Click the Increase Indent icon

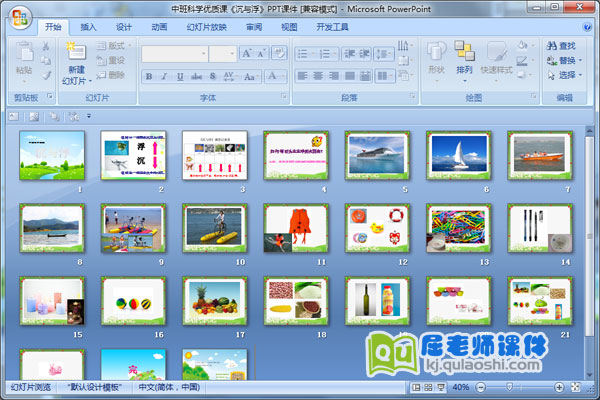pos(364,54)
